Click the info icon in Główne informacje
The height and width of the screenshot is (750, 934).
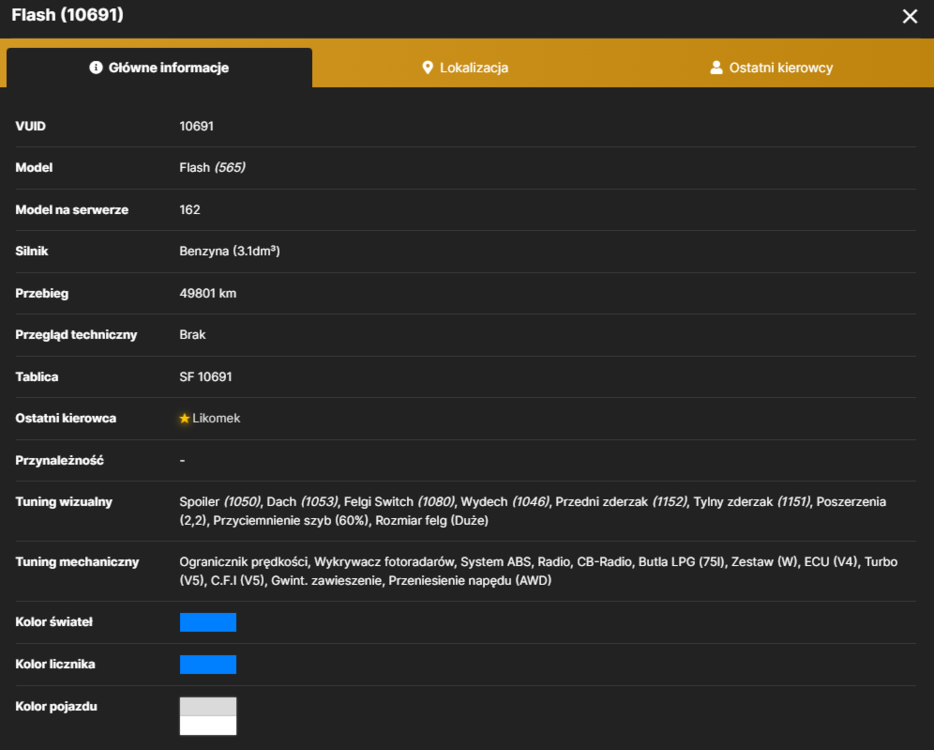click(x=96, y=67)
